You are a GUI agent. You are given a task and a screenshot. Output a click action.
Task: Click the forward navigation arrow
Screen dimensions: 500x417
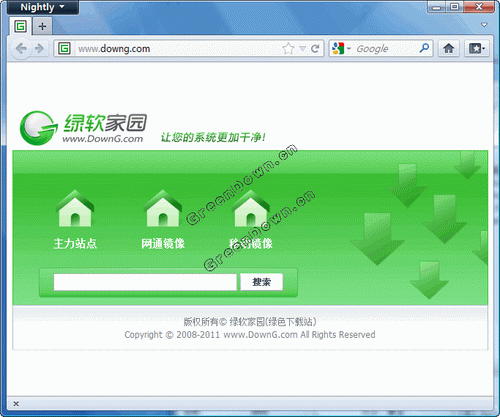tap(40, 49)
